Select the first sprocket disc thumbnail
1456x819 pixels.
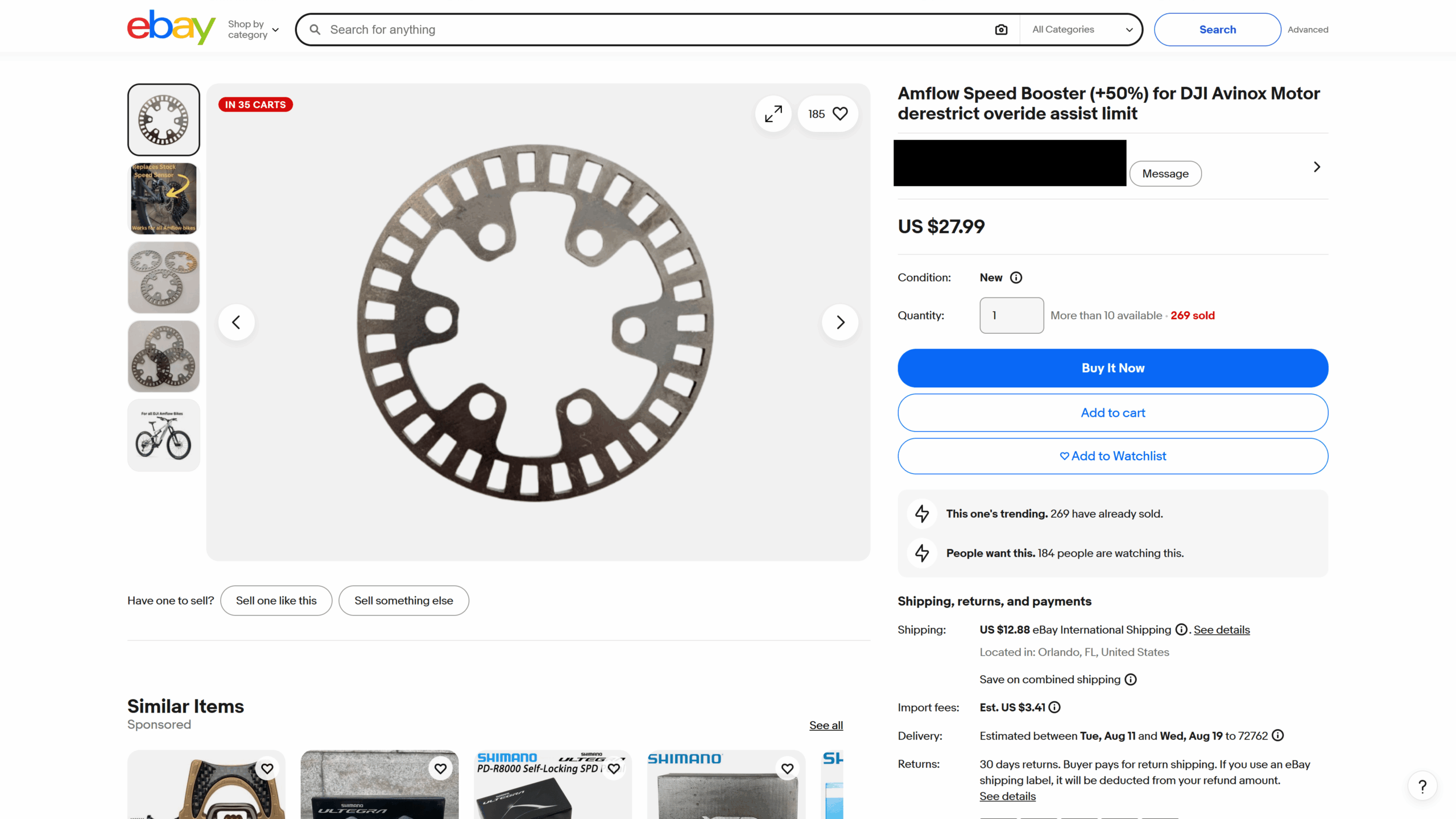click(x=164, y=119)
